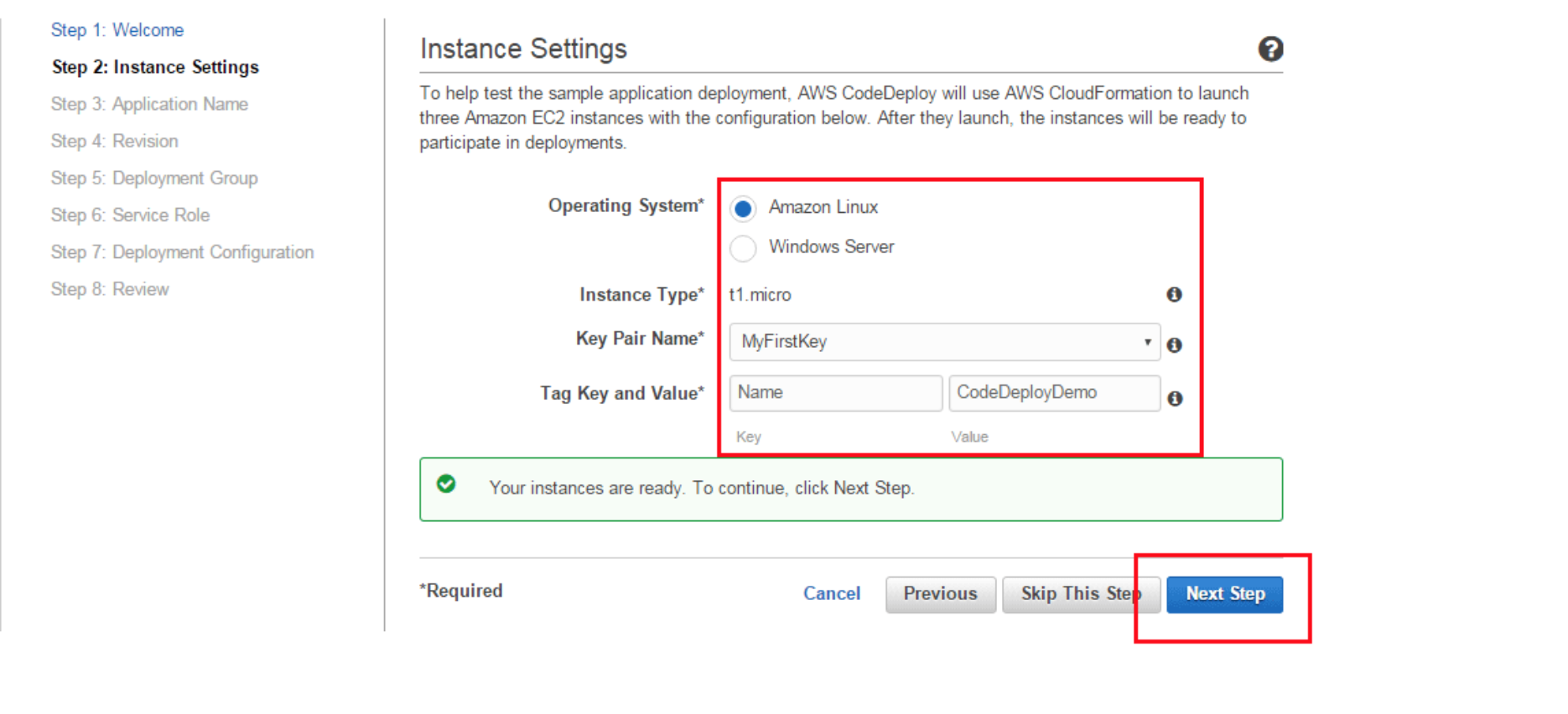The width and height of the screenshot is (1568, 714).
Task: Click the *Required note text
Action: (461, 591)
